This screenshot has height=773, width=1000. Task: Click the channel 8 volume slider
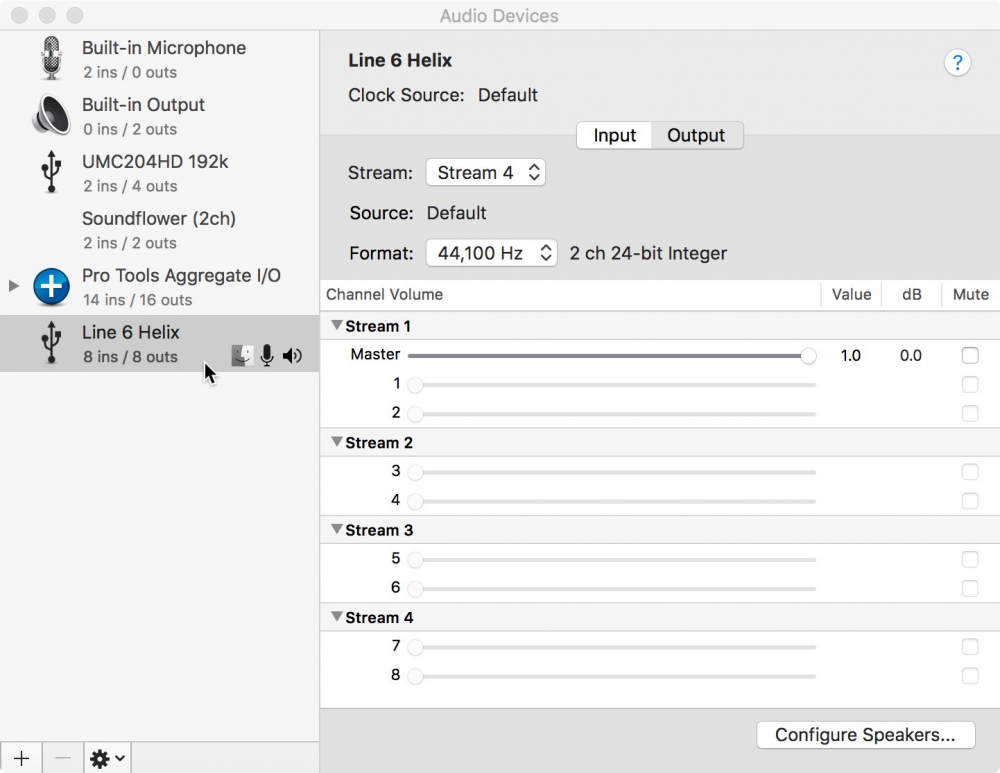coord(612,676)
